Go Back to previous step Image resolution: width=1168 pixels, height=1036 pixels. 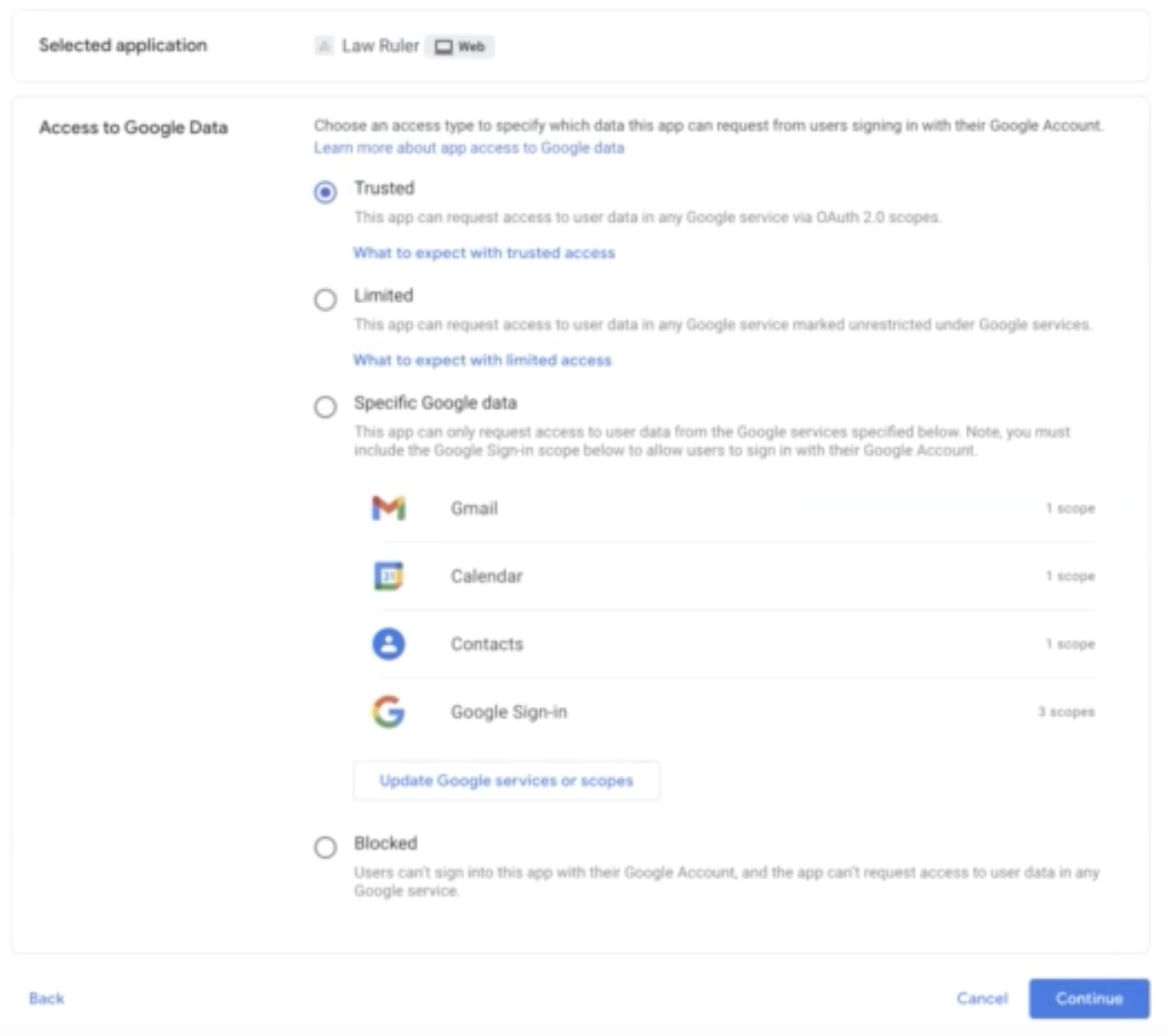coord(46,999)
